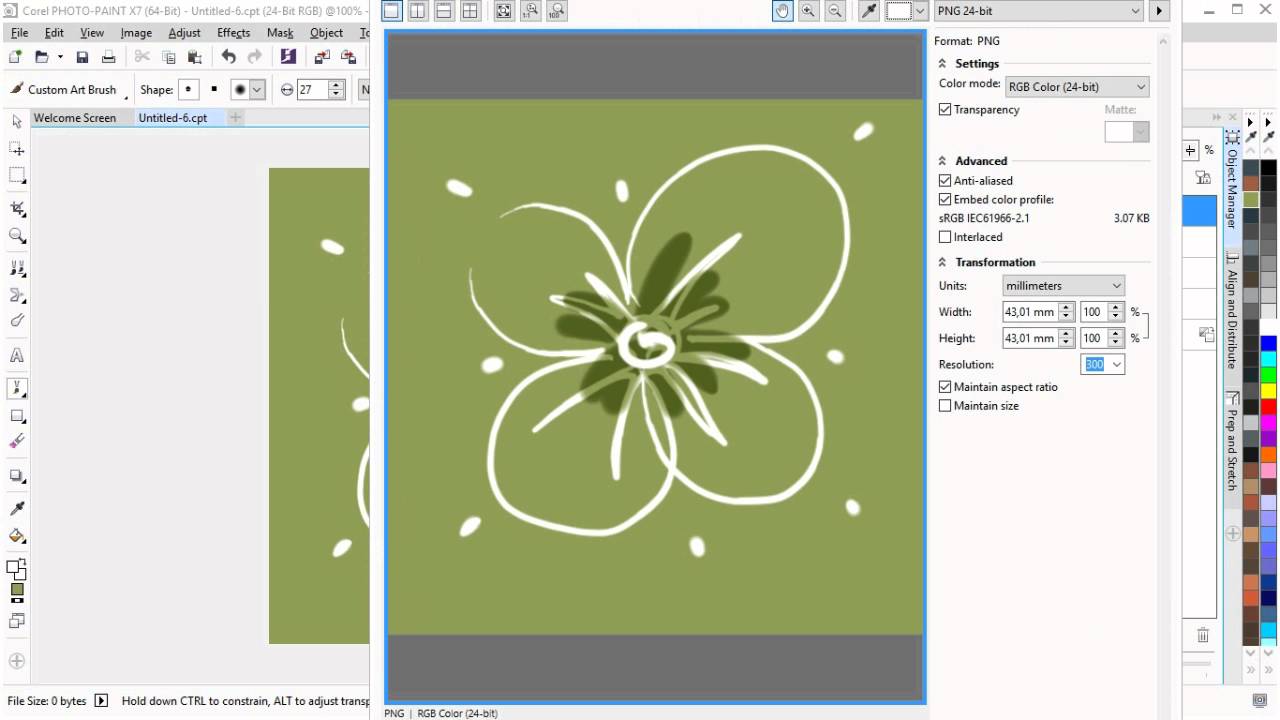Select the Clone tool in toolbox
The width and height of the screenshot is (1280, 720).
[x=17, y=269]
